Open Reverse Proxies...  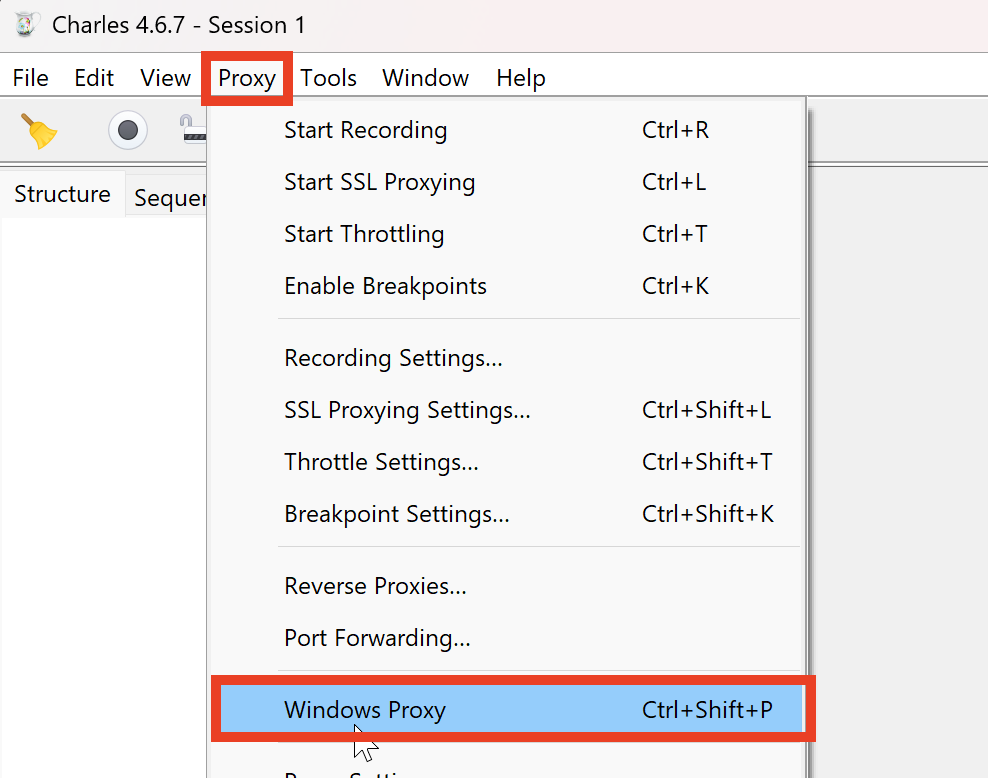pos(507,586)
